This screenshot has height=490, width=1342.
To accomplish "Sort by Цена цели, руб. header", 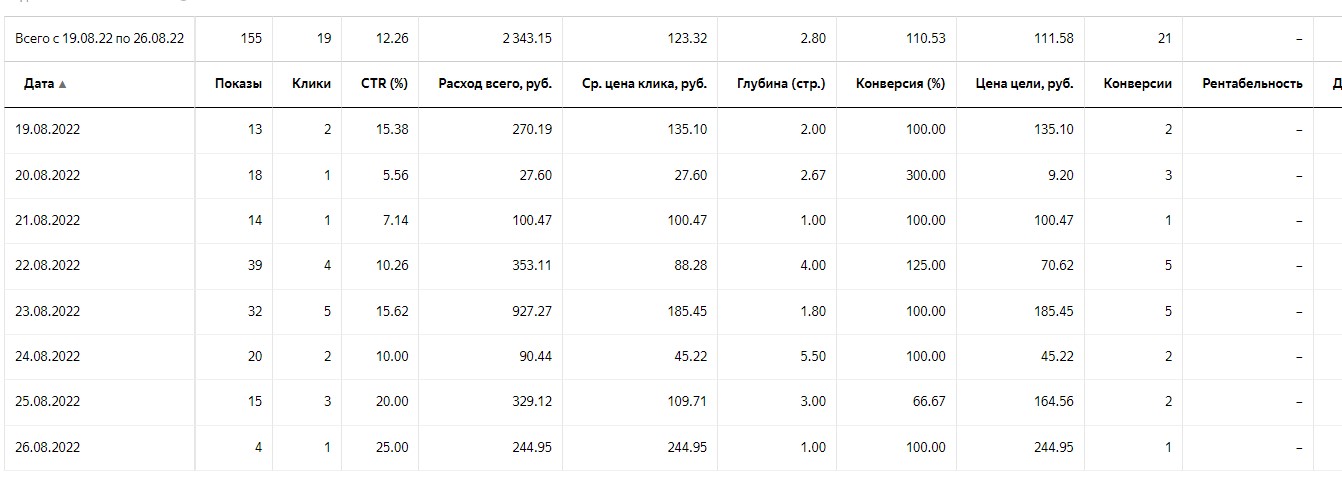I will (1024, 84).
